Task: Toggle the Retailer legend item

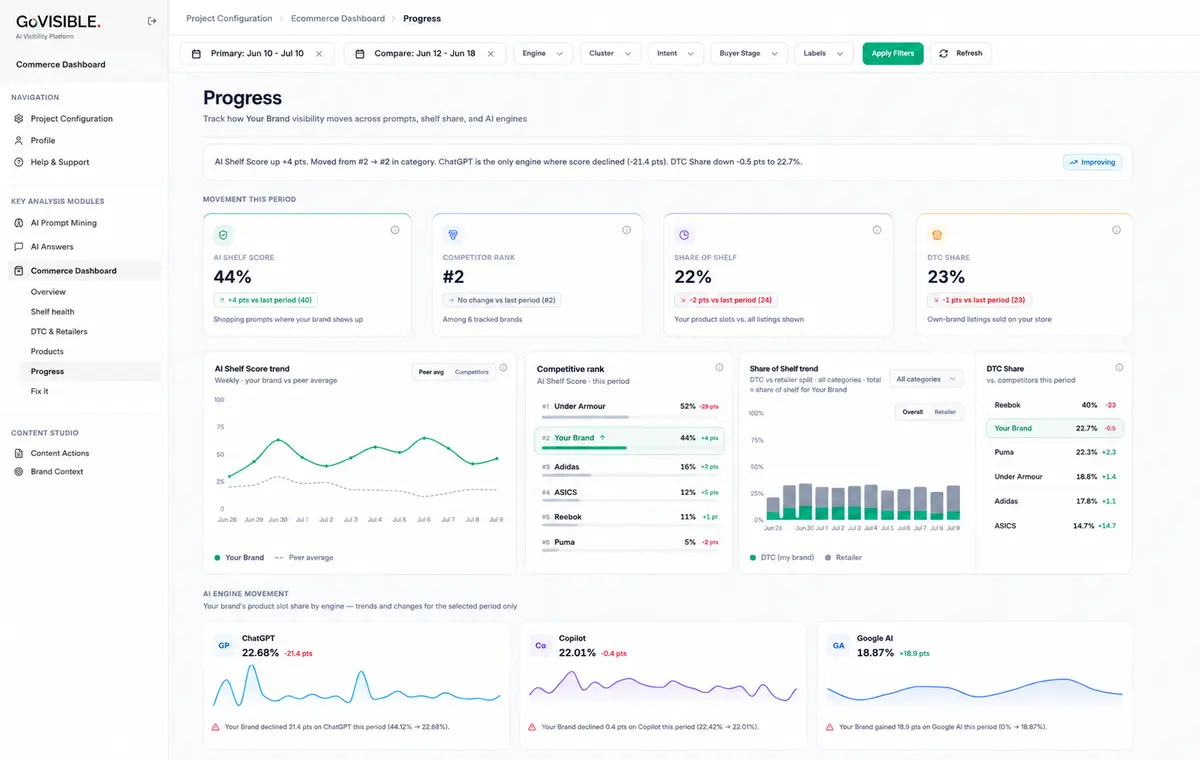Action: point(843,558)
